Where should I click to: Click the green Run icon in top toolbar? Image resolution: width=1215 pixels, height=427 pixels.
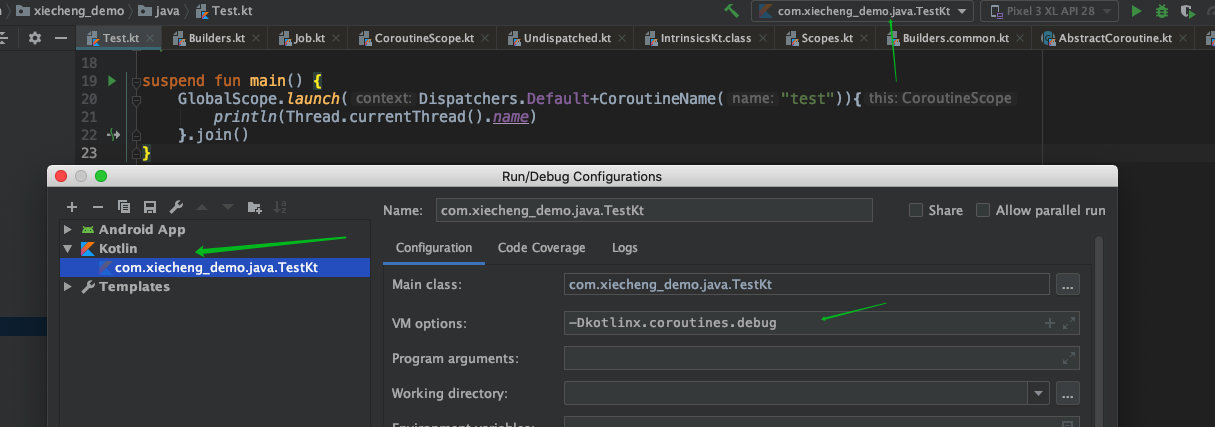click(x=1136, y=11)
